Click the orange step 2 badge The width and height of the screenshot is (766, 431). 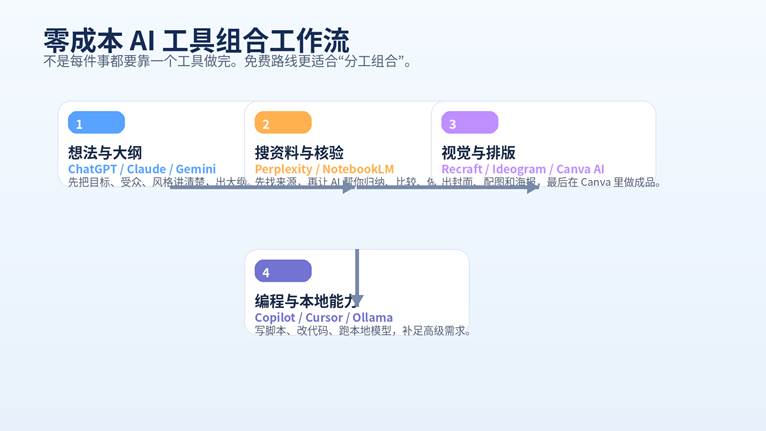click(283, 123)
